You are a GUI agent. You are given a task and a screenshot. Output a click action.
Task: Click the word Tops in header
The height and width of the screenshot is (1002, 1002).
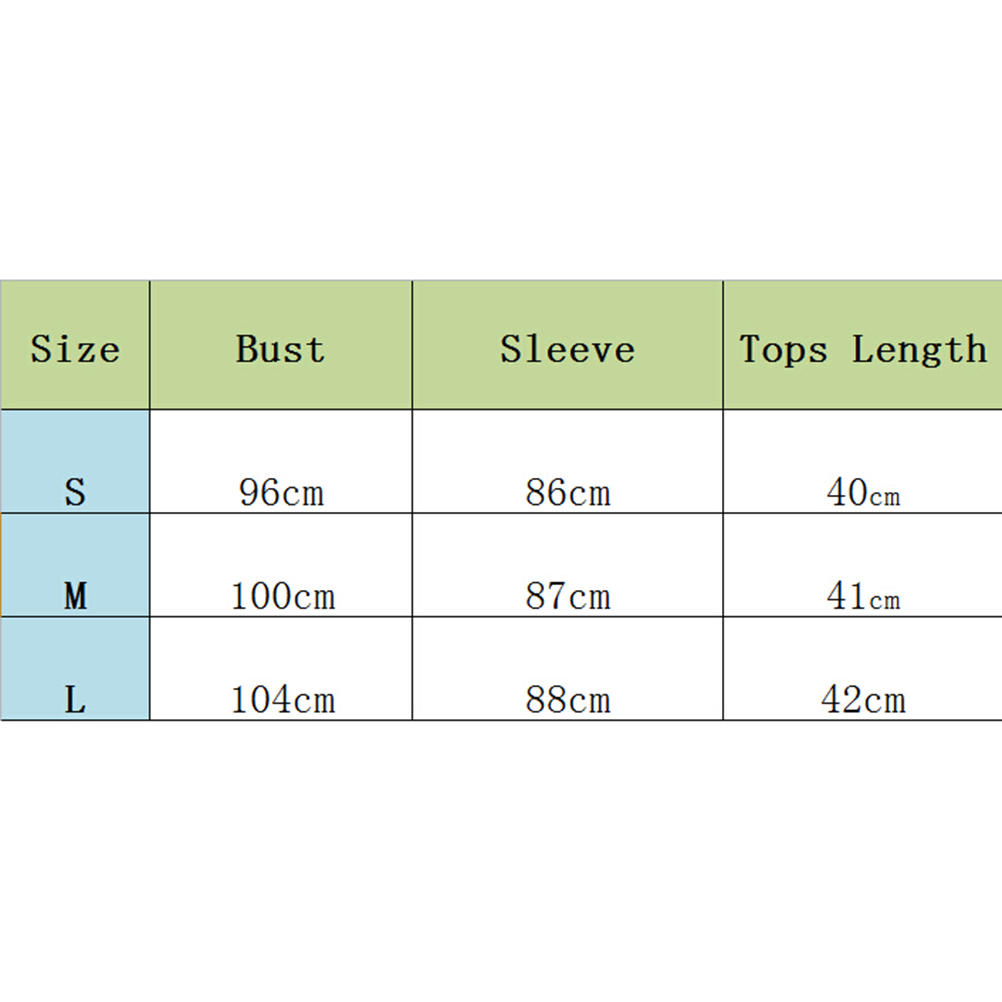[784, 350]
